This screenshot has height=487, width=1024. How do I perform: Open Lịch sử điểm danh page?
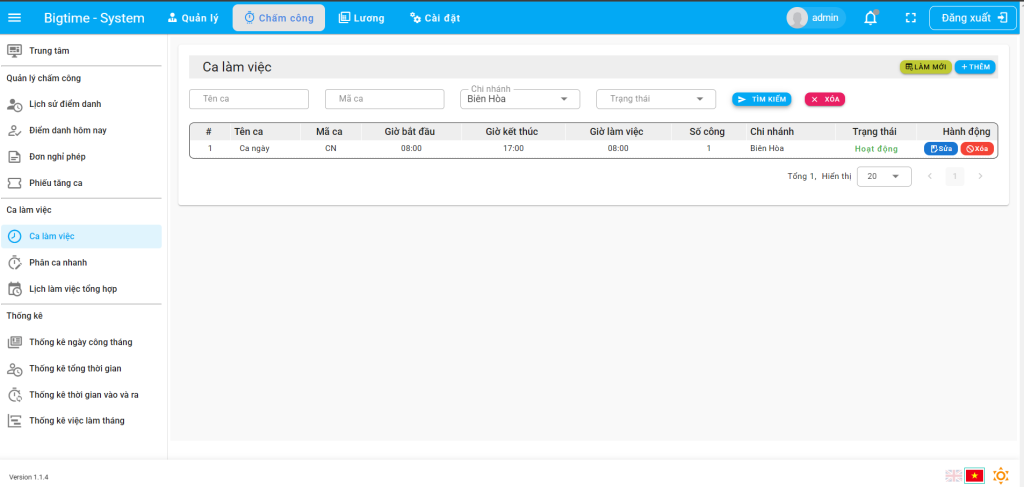[x=65, y=104]
